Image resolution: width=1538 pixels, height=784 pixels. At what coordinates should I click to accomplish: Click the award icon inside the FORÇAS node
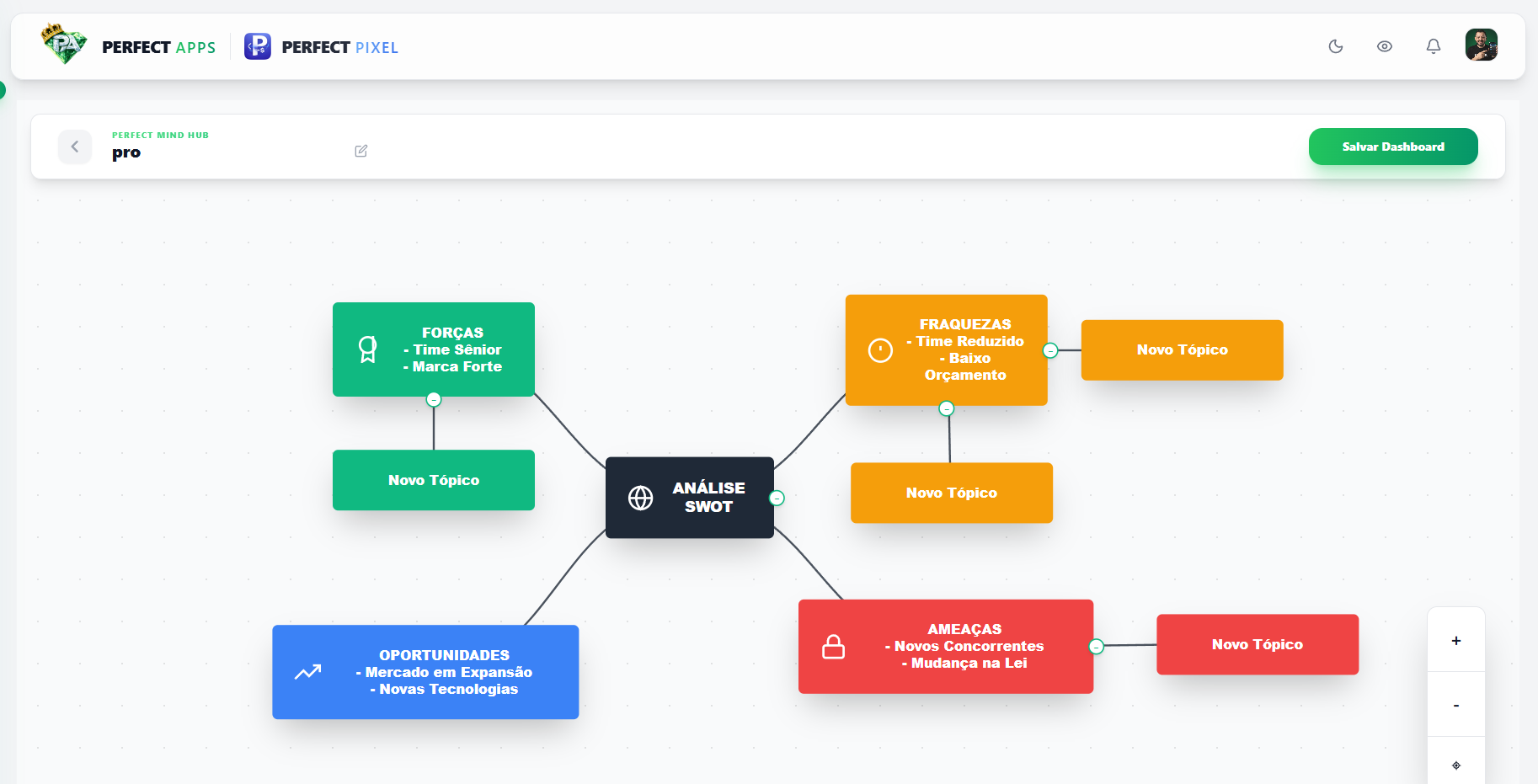[x=367, y=349]
